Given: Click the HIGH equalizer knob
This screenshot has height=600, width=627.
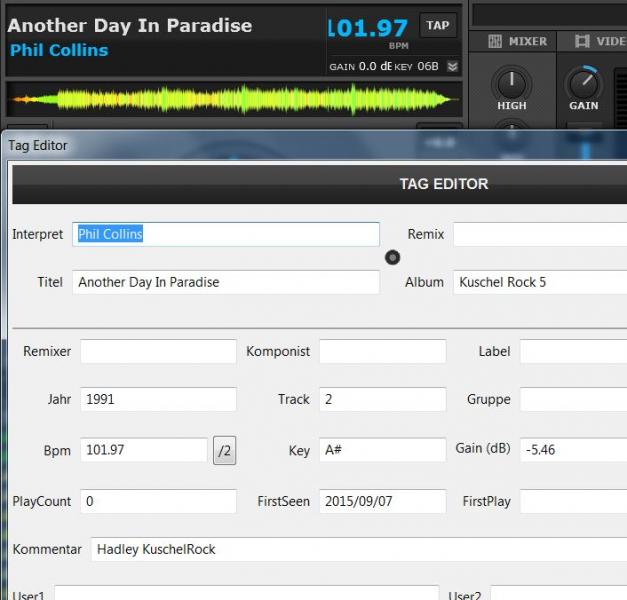Looking at the screenshot, I should point(511,84).
